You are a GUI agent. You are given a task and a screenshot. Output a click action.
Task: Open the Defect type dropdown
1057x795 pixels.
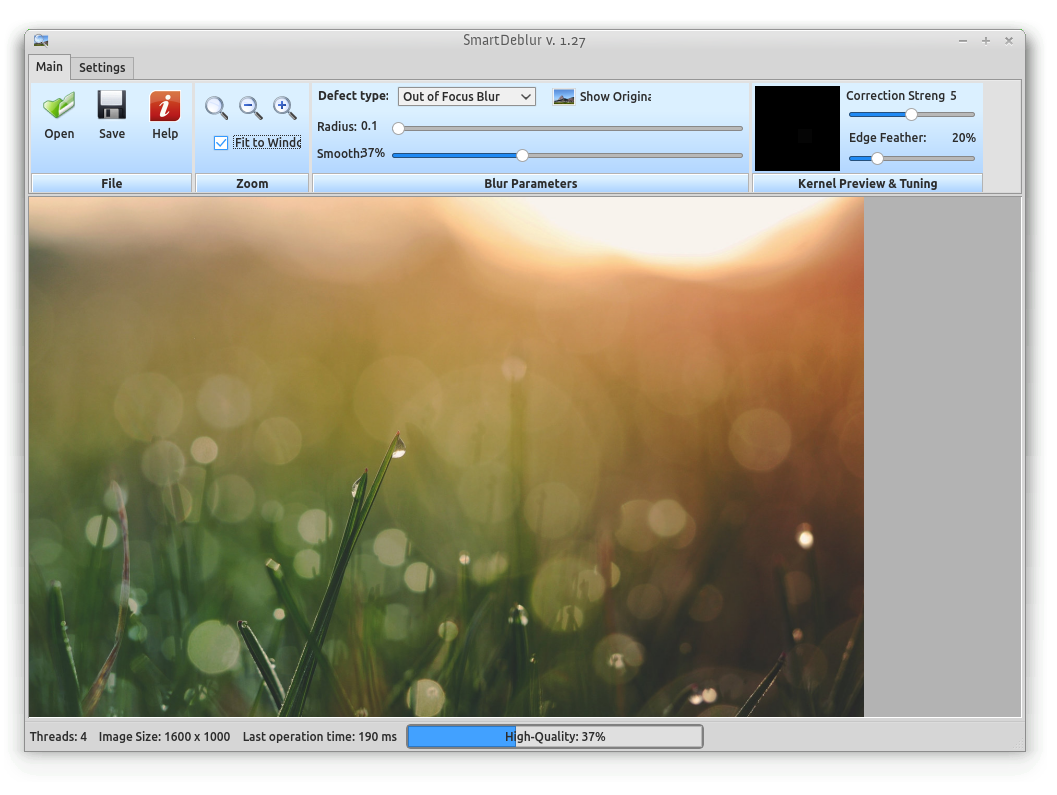(x=467, y=97)
